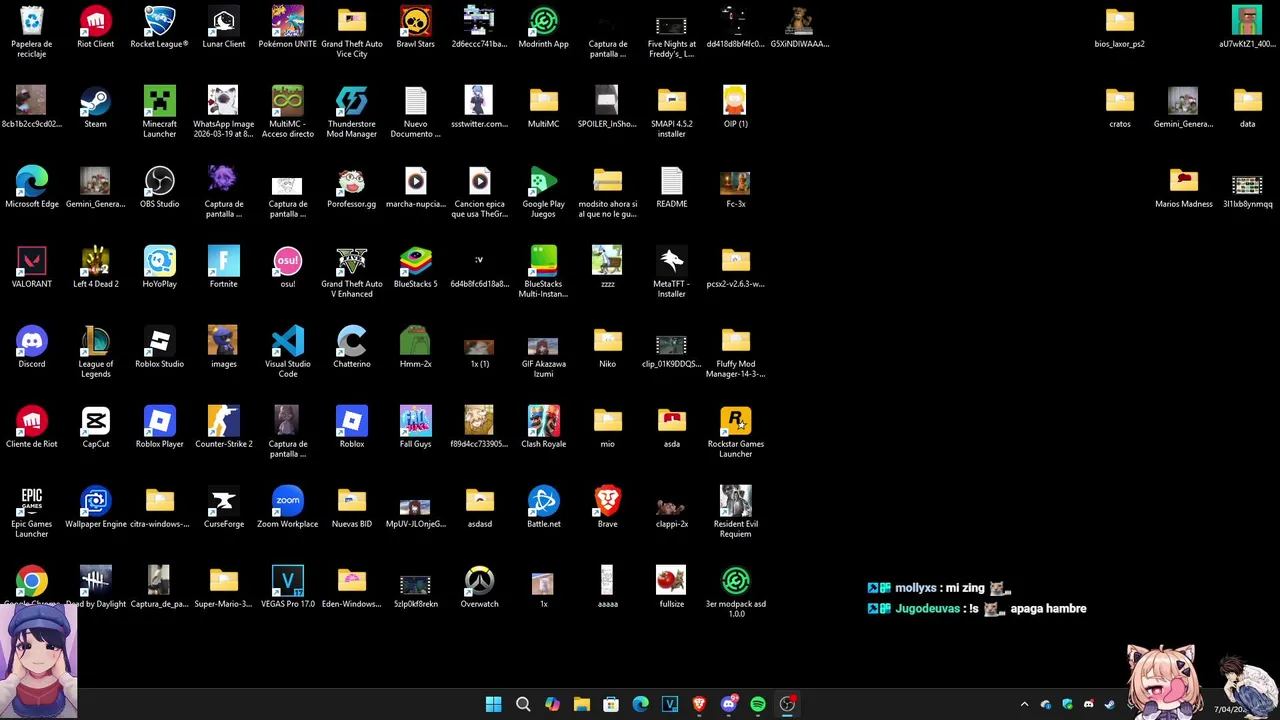Select the SMAPI 4.5.2 installer folder
Screen dimensions: 1280x720
point(671,112)
